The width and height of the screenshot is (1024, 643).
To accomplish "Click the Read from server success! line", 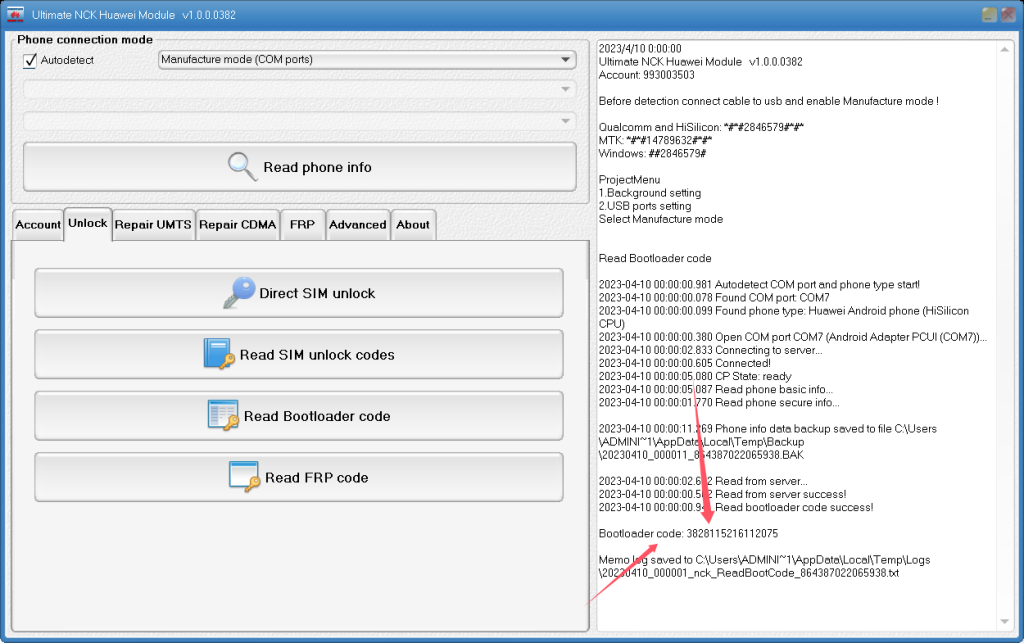I will tap(722, 494).
